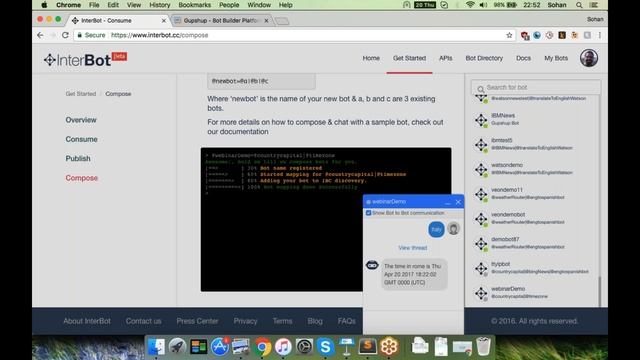Open Trash in the Dock
640x360 pixels.
click(x=483, y=347)
